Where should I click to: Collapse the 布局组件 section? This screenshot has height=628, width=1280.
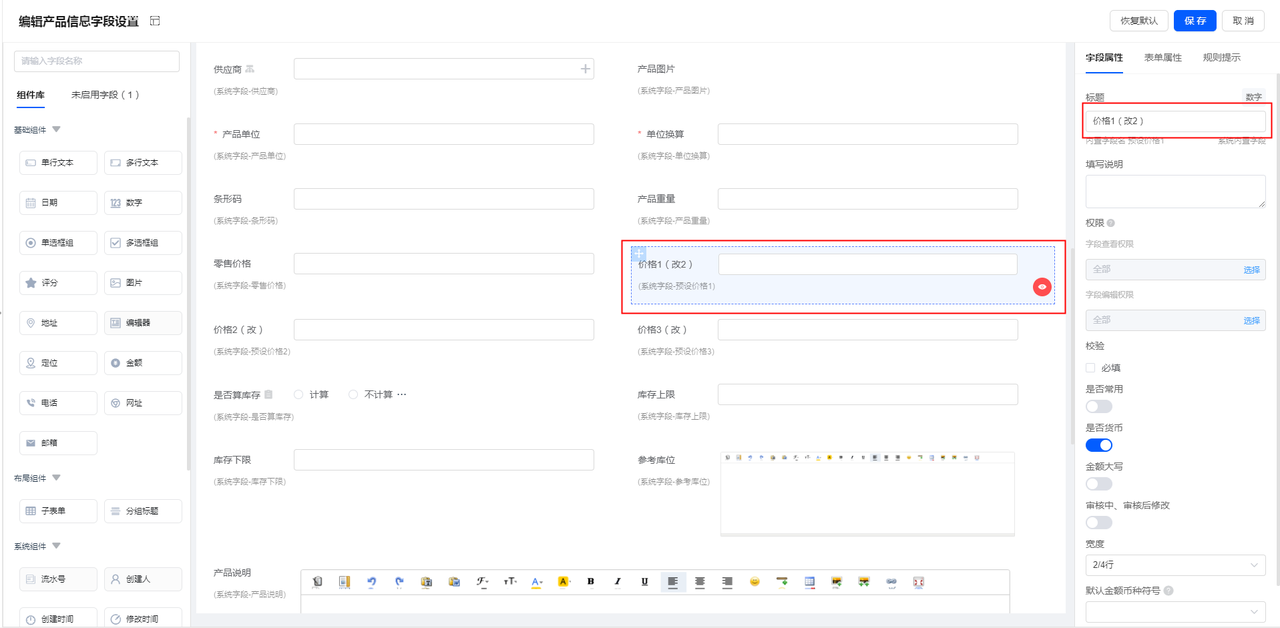pyautogui.click(x=56, y=478)
